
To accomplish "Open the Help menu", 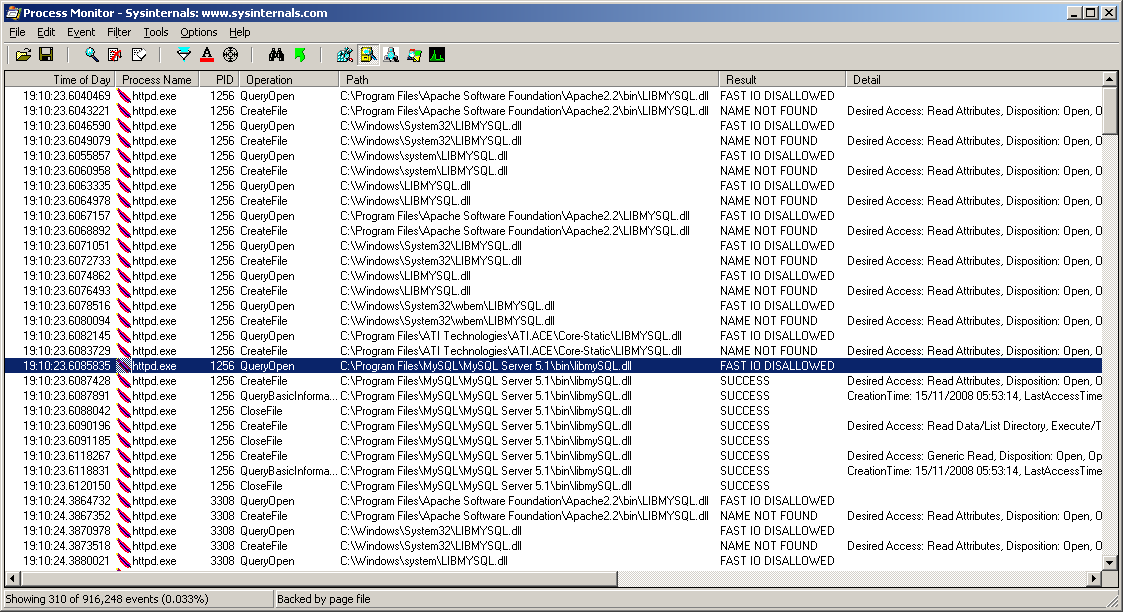I will pyautogui.click(x=239, y=32).
